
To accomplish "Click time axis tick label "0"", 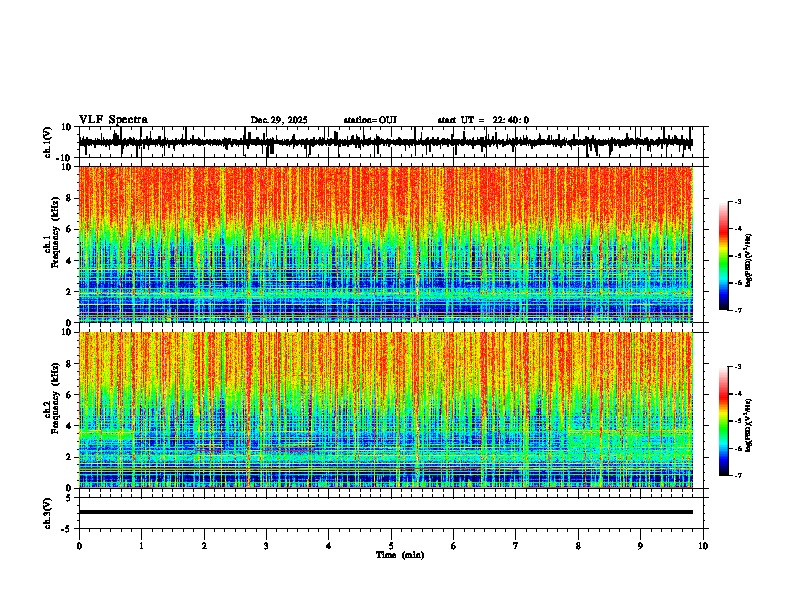I will tap(79, 546).
